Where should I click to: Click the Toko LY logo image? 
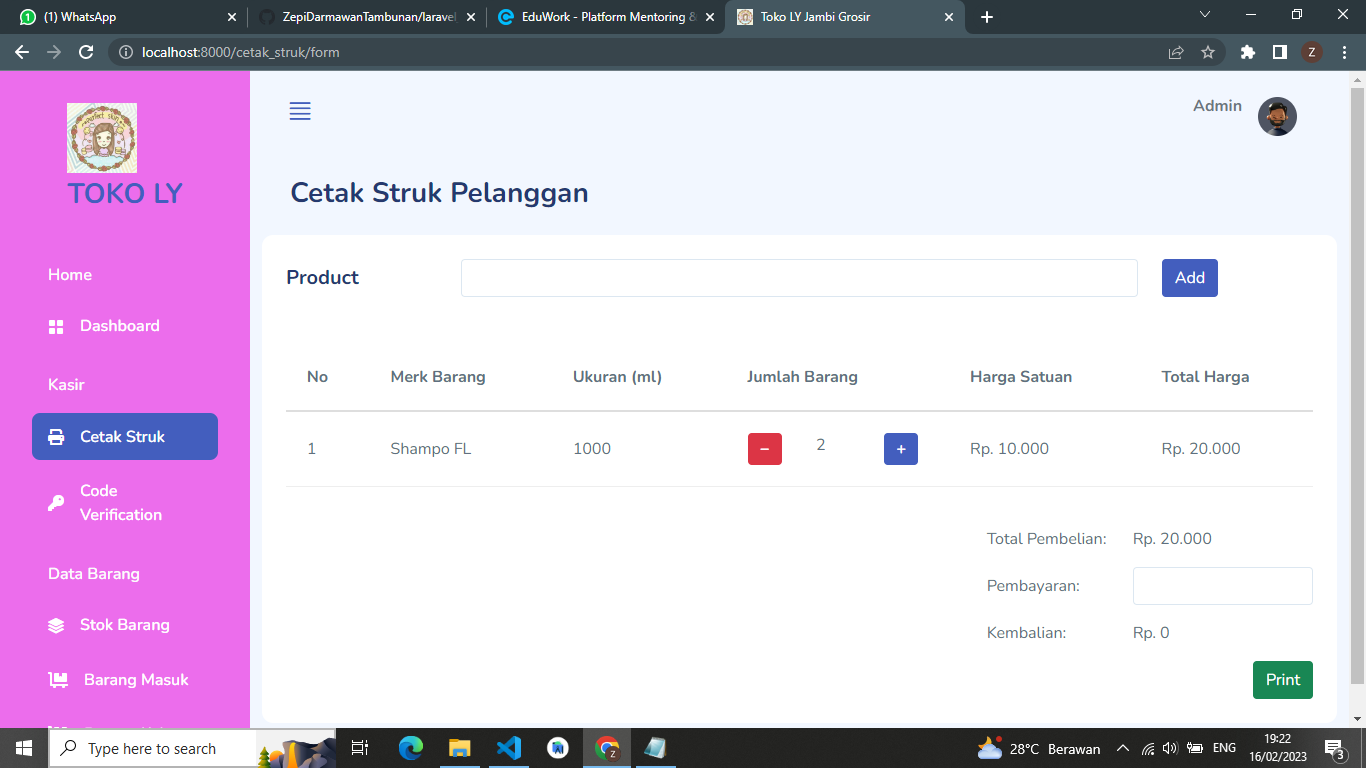pyautogui.click(x=101, y=138)
